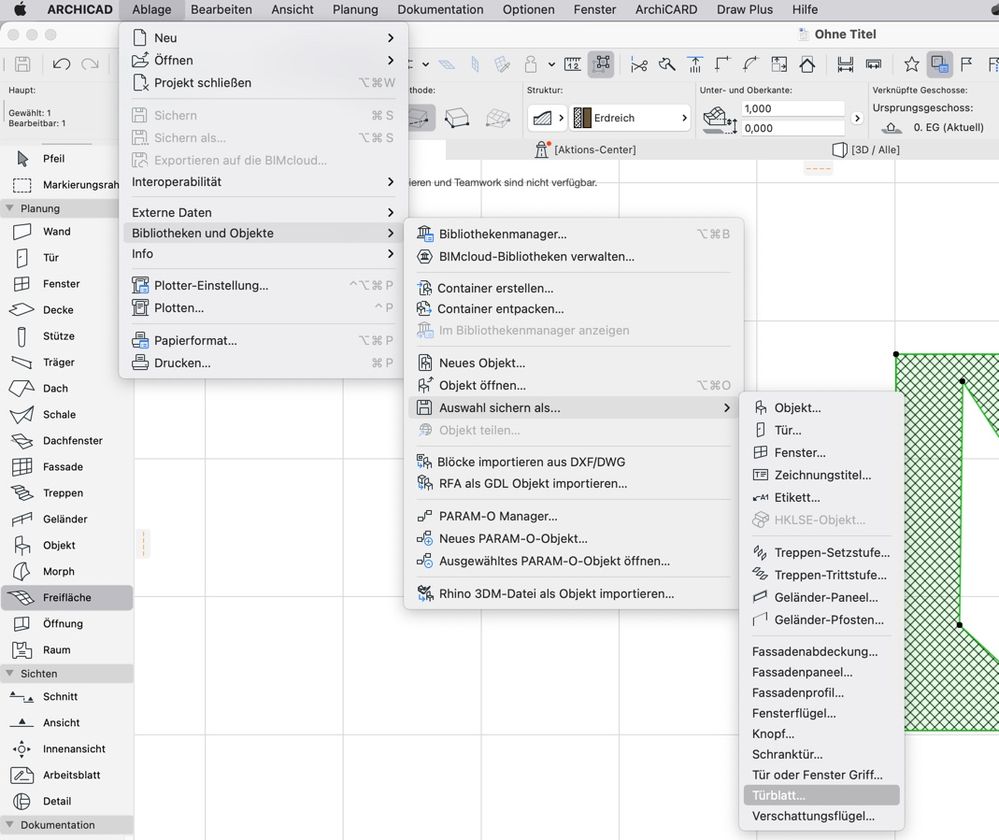This screenshot has height=840, width=999.
Task: Save selection as Zeichnungstitel
Action: (x=821, y=475)
